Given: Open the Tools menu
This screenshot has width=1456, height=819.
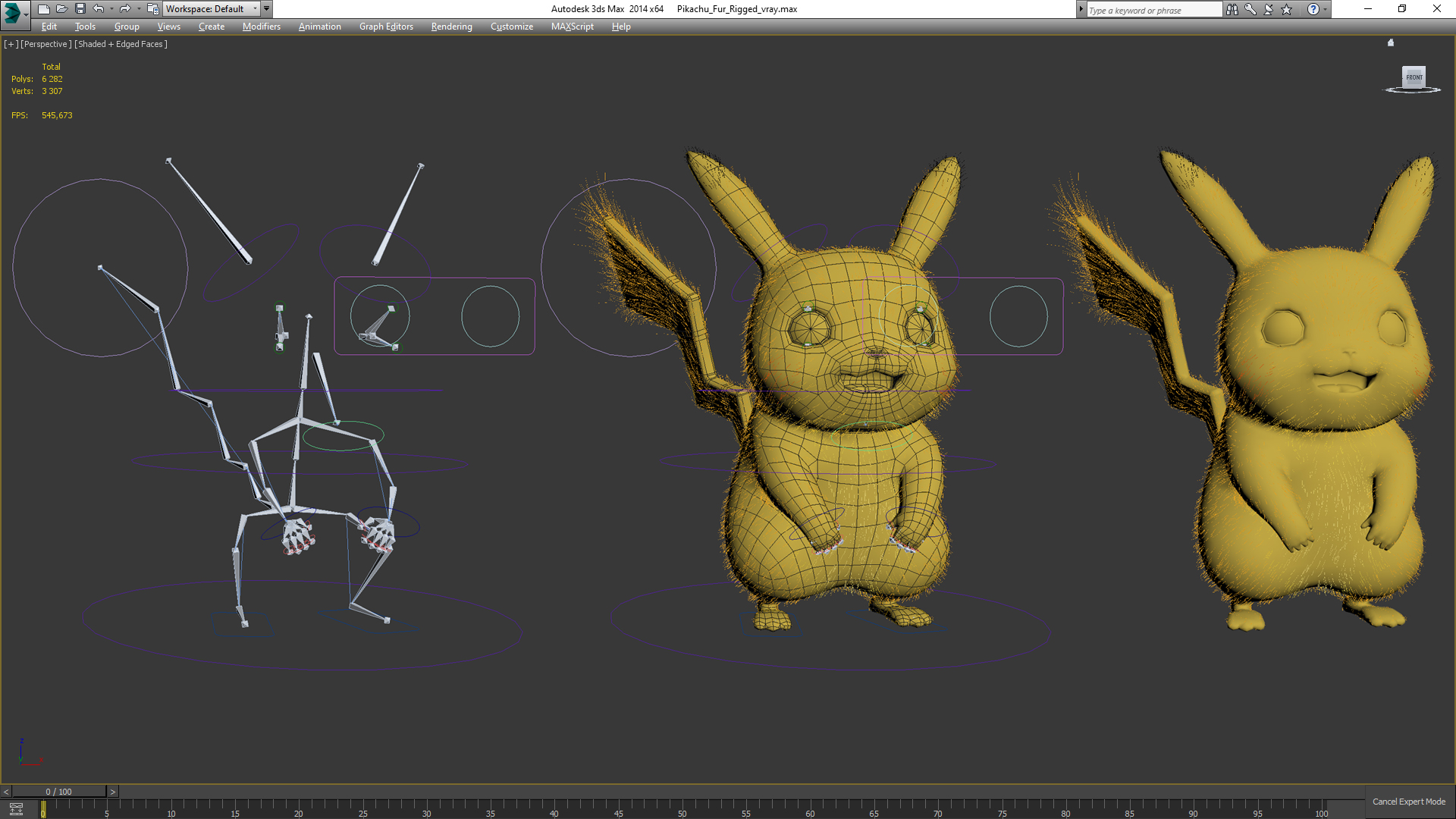Looking at the screenshot, I should click(x=85, y=27).
